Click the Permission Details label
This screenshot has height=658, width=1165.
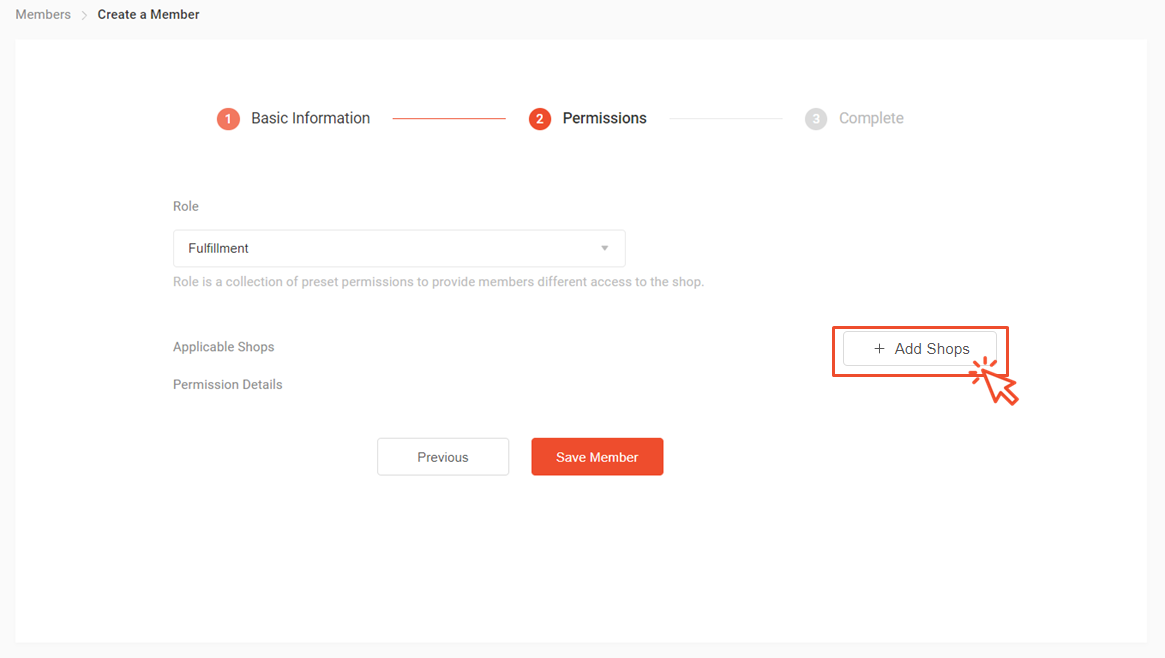[x=227, y=385]
